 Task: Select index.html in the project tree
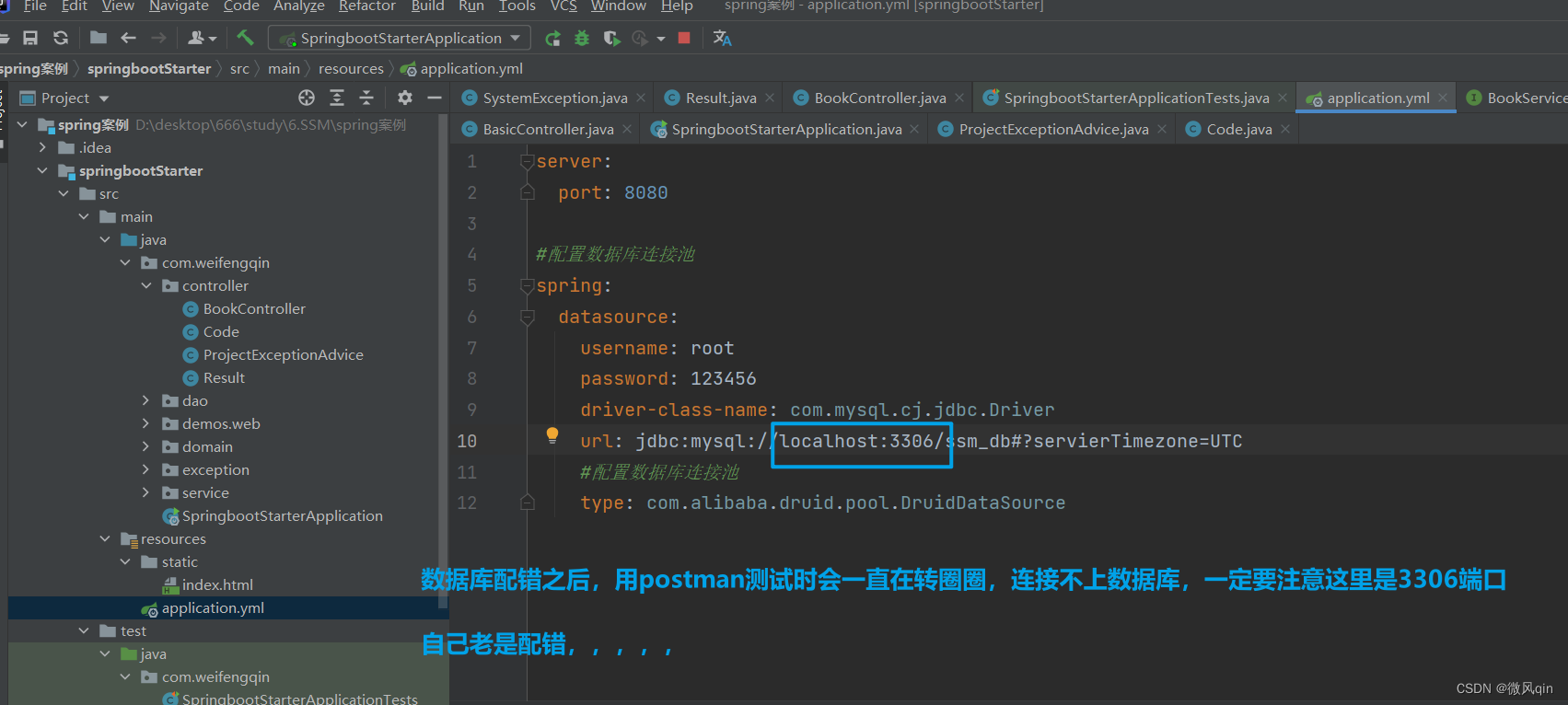217,584
